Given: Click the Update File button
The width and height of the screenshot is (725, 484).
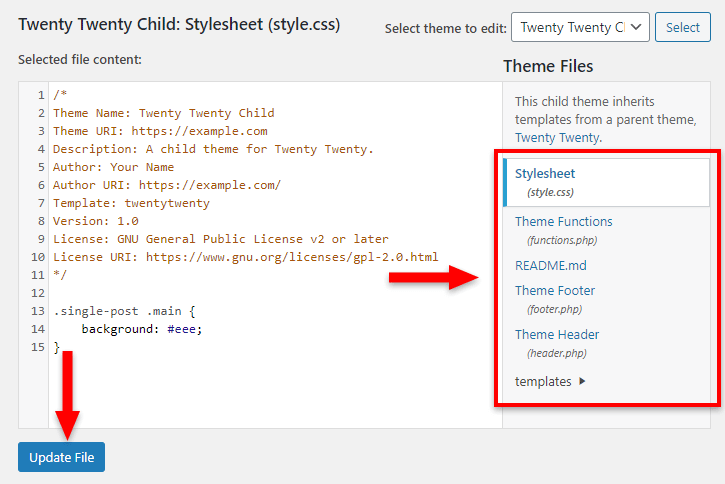Looking at the screenshot, I should pos(61,457).
